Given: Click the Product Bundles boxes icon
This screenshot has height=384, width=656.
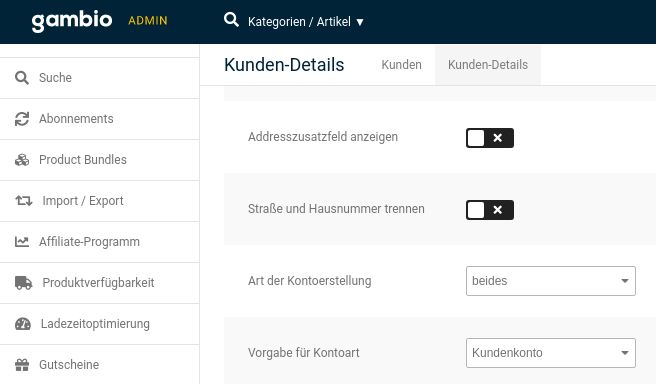Looking at the screenshot, I should coord(22,160).
